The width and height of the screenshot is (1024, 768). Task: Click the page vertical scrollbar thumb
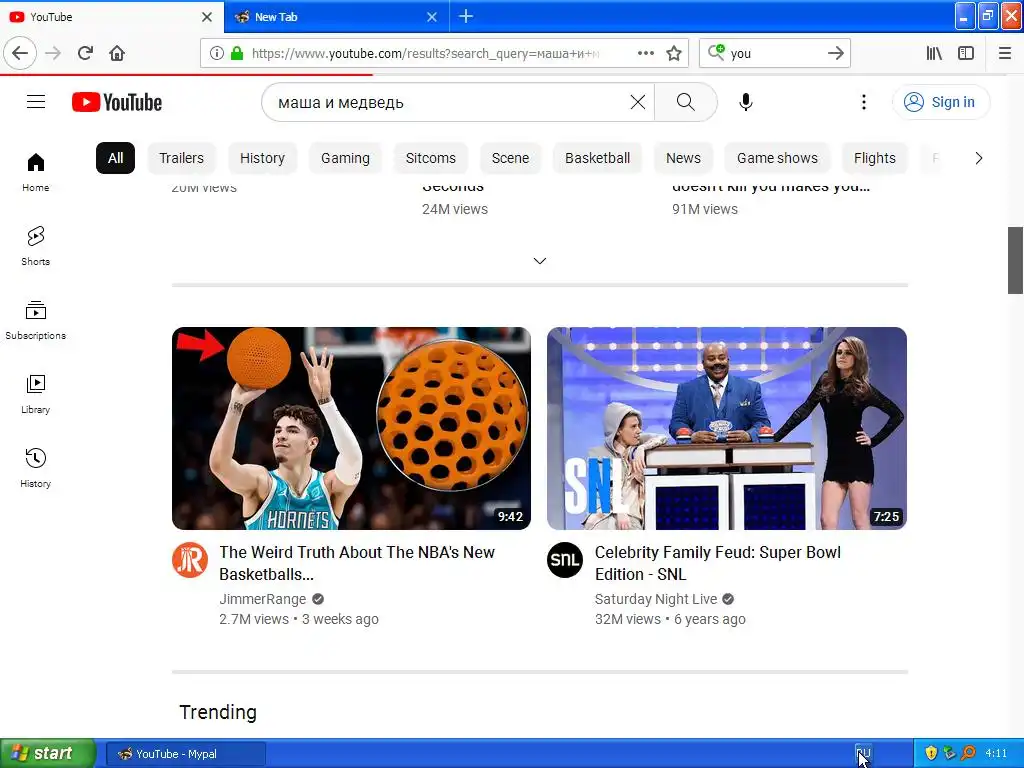[x=1015, y=261]
